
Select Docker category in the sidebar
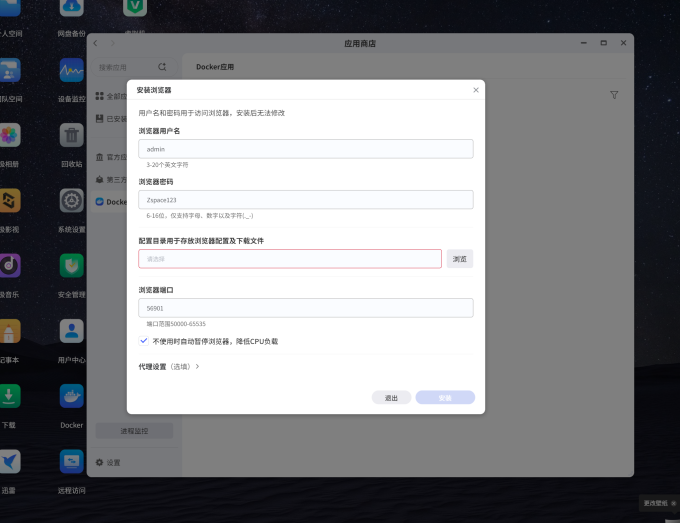click(x=111, y=202)
